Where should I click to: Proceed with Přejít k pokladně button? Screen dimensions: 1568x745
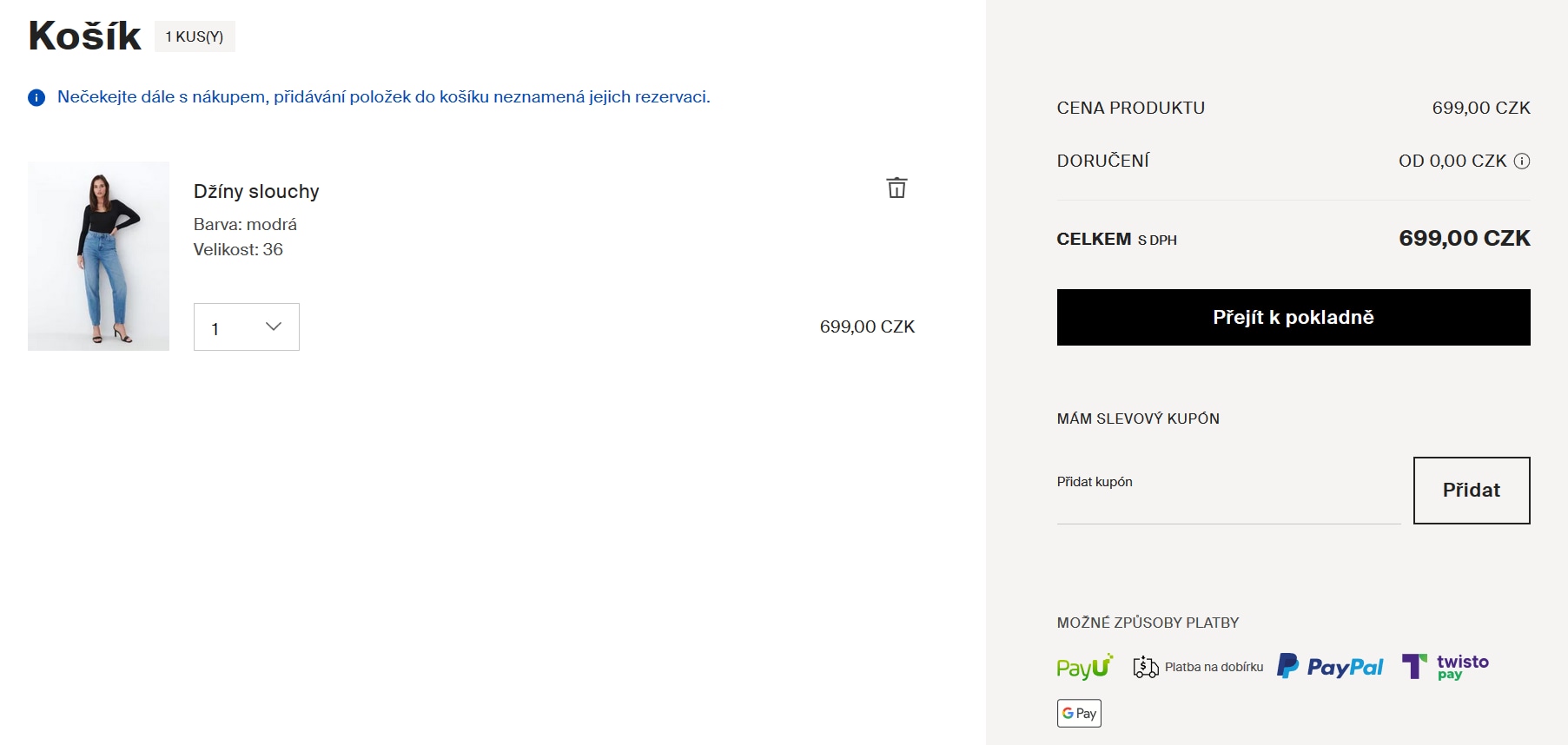click(1293, 317)
